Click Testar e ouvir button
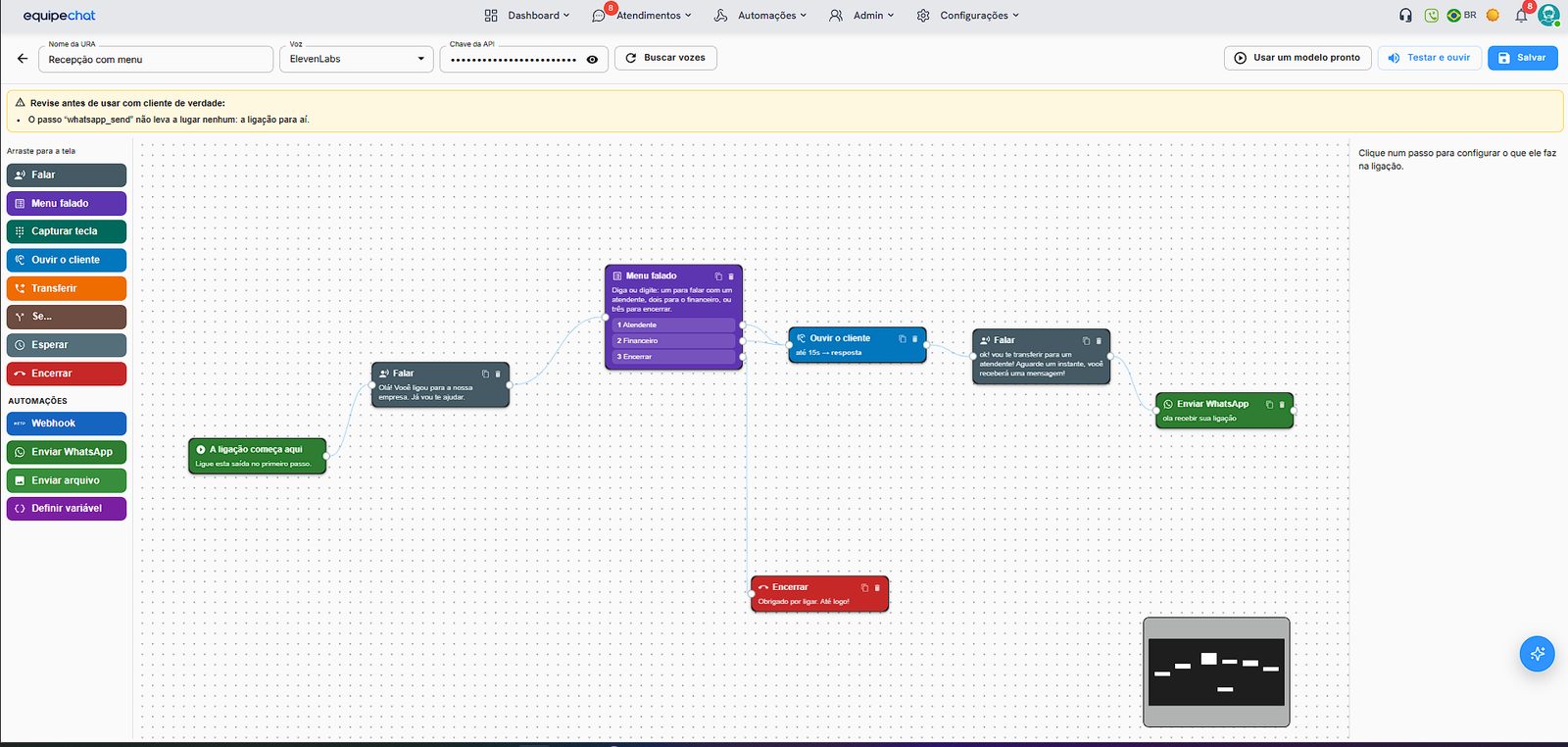Image resolution: width=1568 pixels, height=747 pixels. (x=1430, y=58)
